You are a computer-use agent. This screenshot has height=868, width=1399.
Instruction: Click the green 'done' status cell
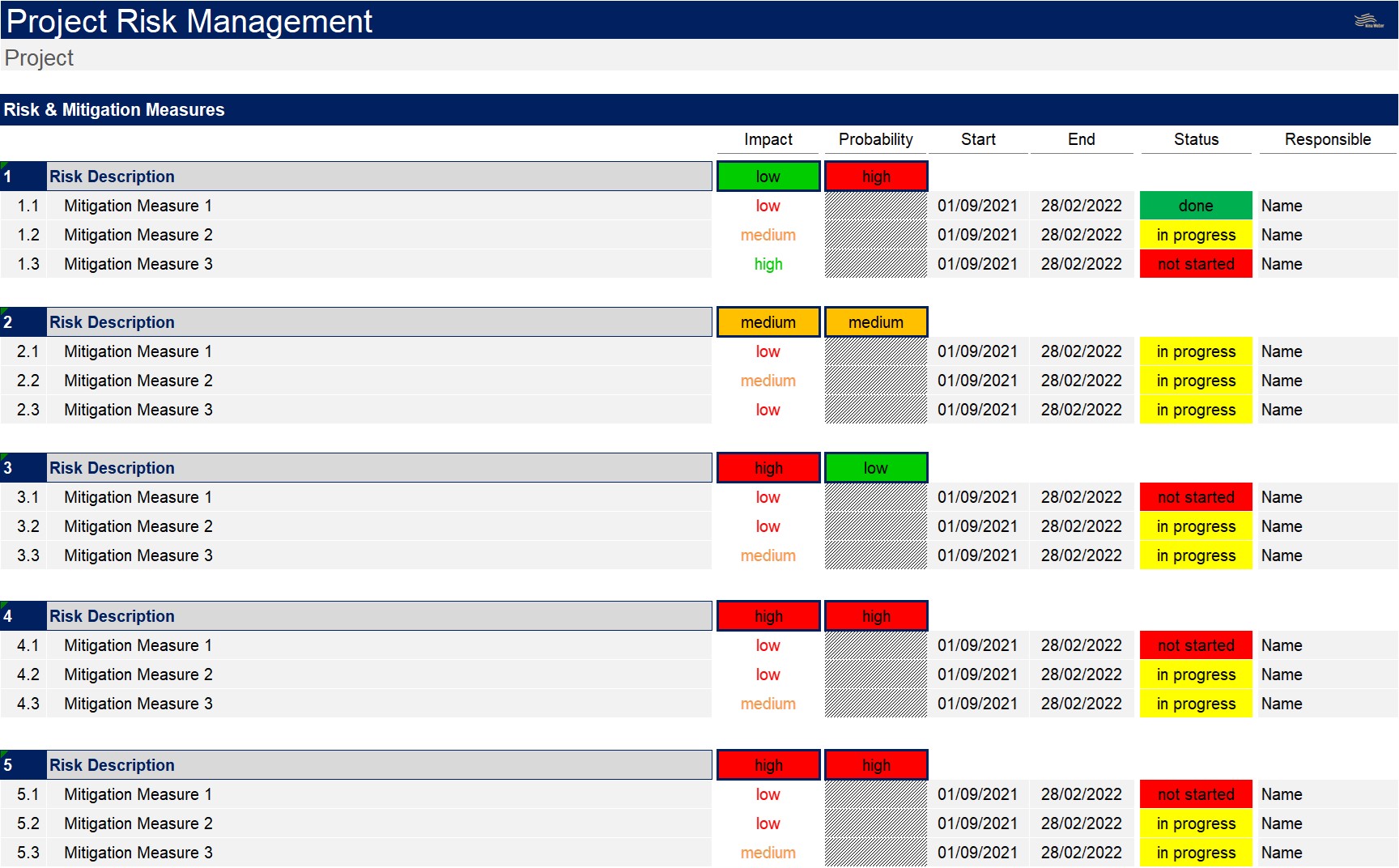(1195, 206)
